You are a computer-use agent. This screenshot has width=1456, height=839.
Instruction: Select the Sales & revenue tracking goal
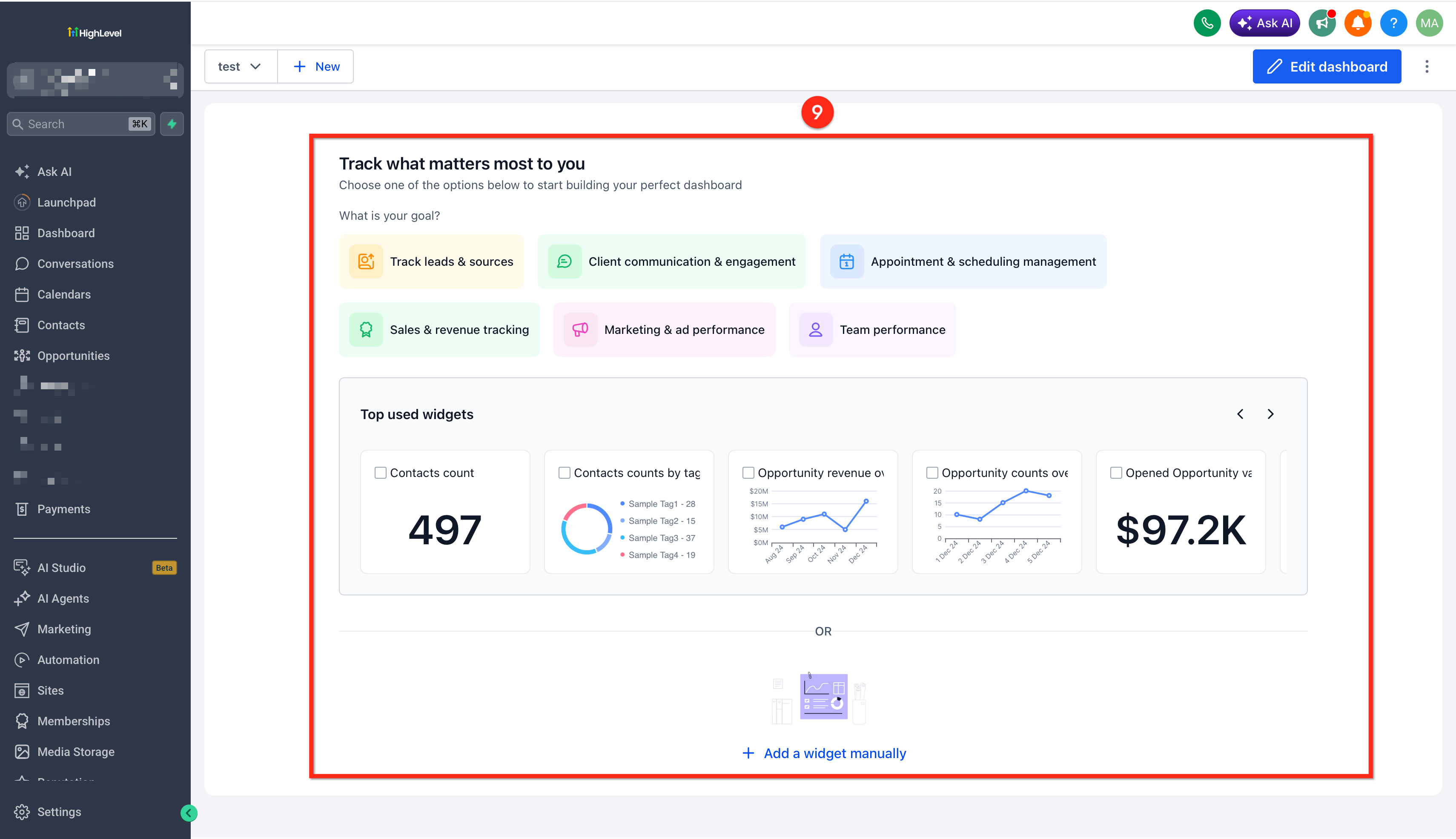pyautogui.click(x=439, y=330)
